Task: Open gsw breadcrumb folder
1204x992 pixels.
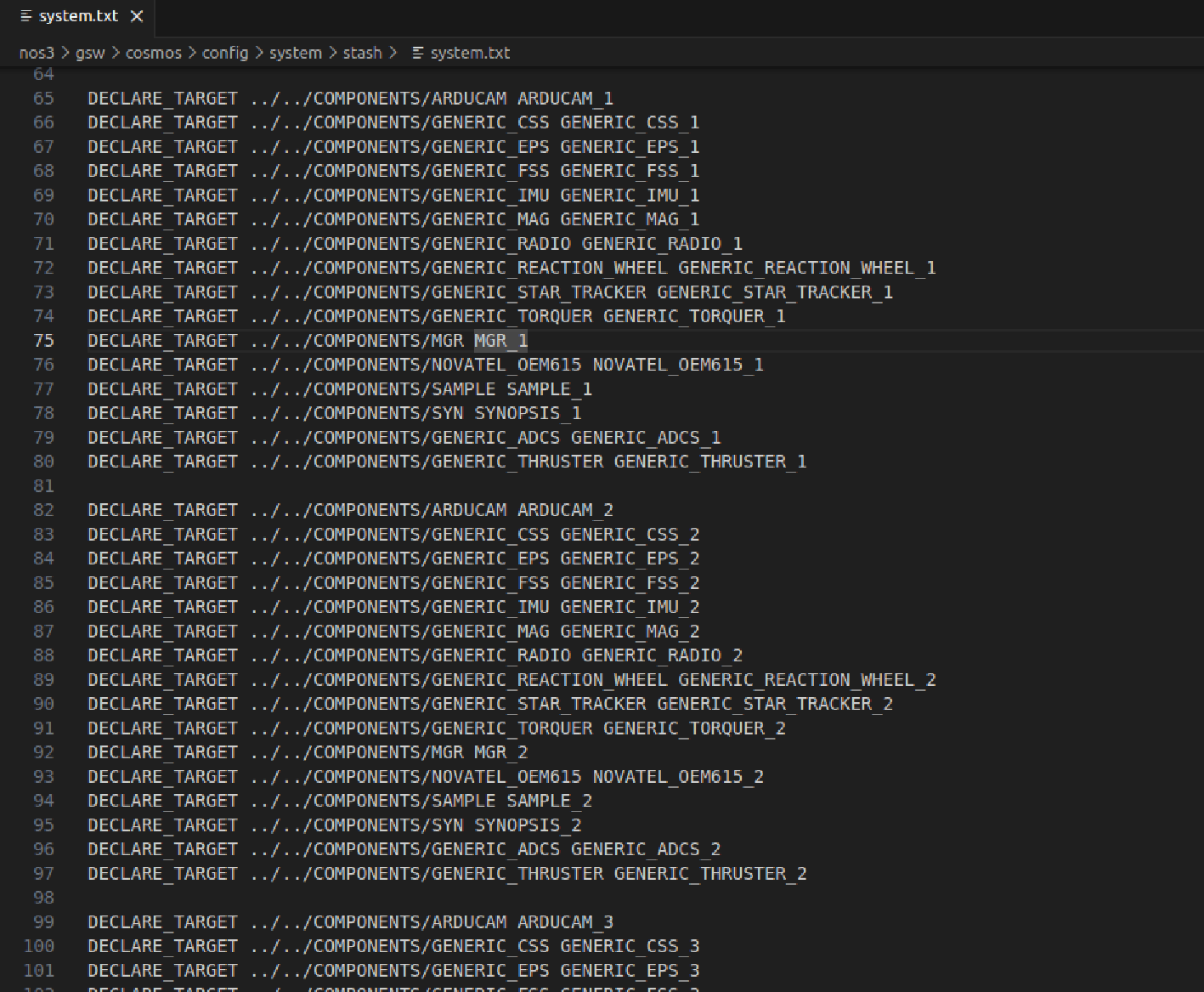Action: pos(90,53)
